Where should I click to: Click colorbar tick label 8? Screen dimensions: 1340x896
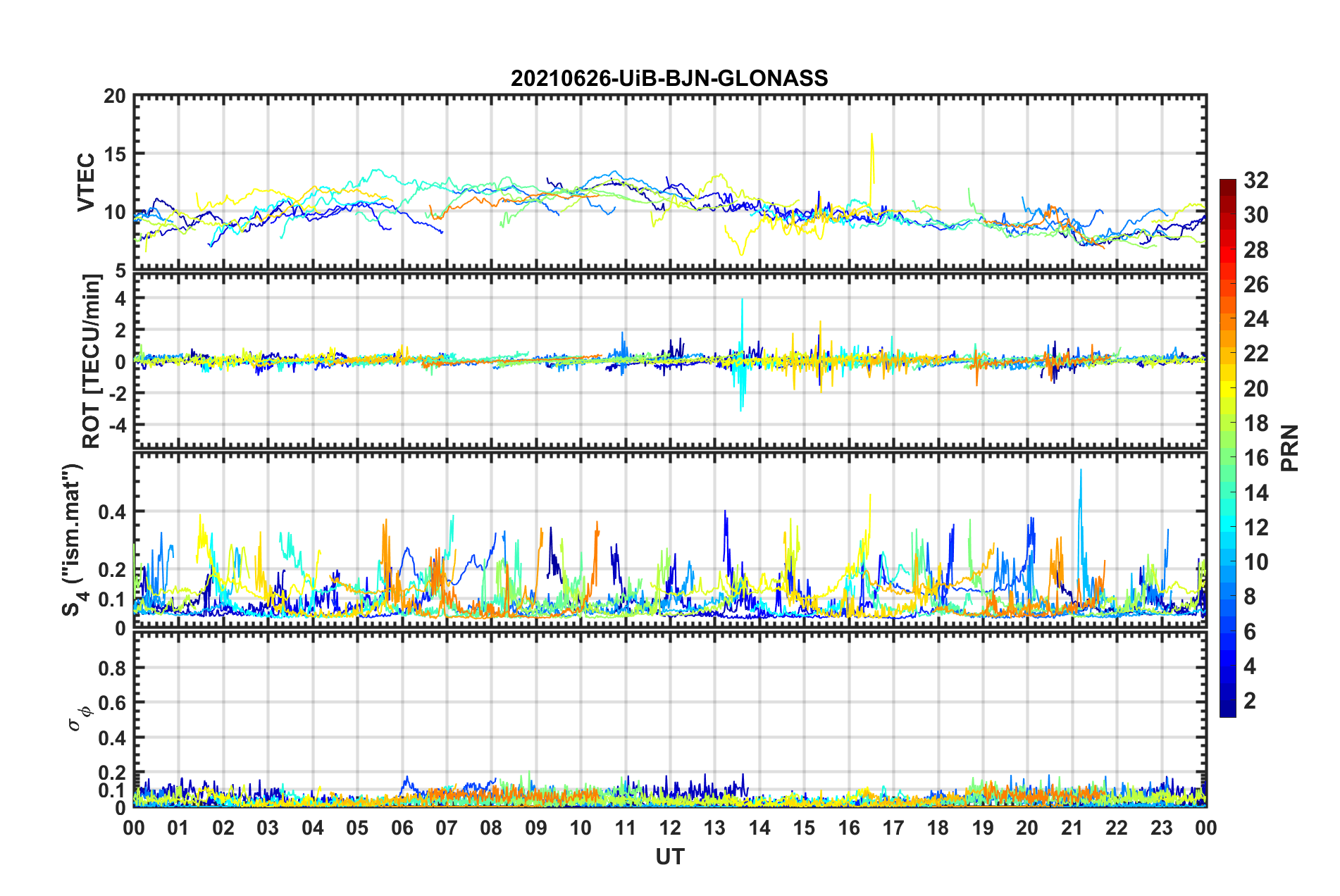(x=1250, y=597)
